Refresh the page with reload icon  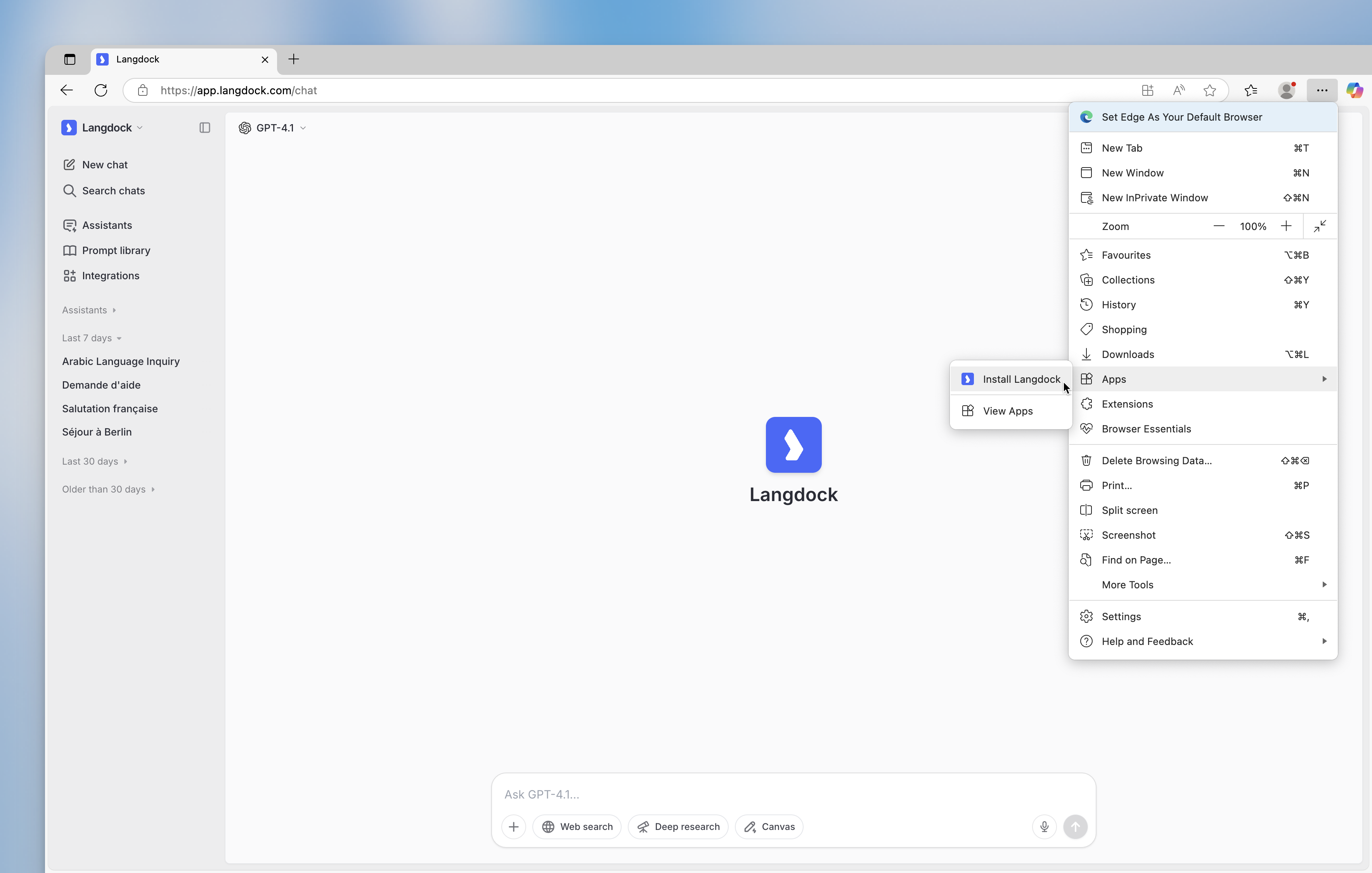pyautogui.click(x=101, y=90)
